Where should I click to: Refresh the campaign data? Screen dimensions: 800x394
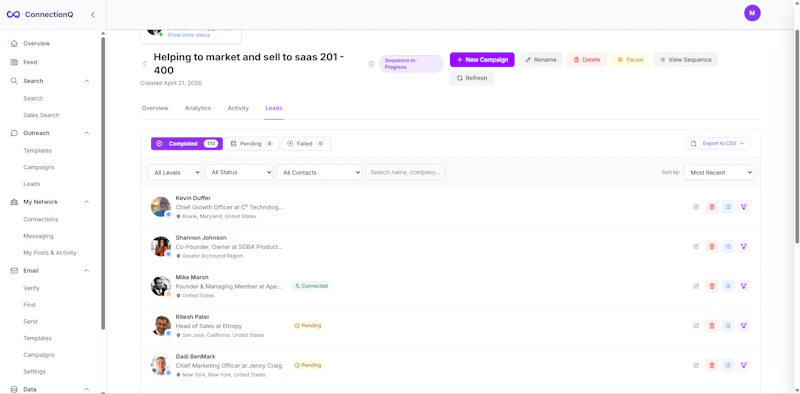tap(472, 78)
